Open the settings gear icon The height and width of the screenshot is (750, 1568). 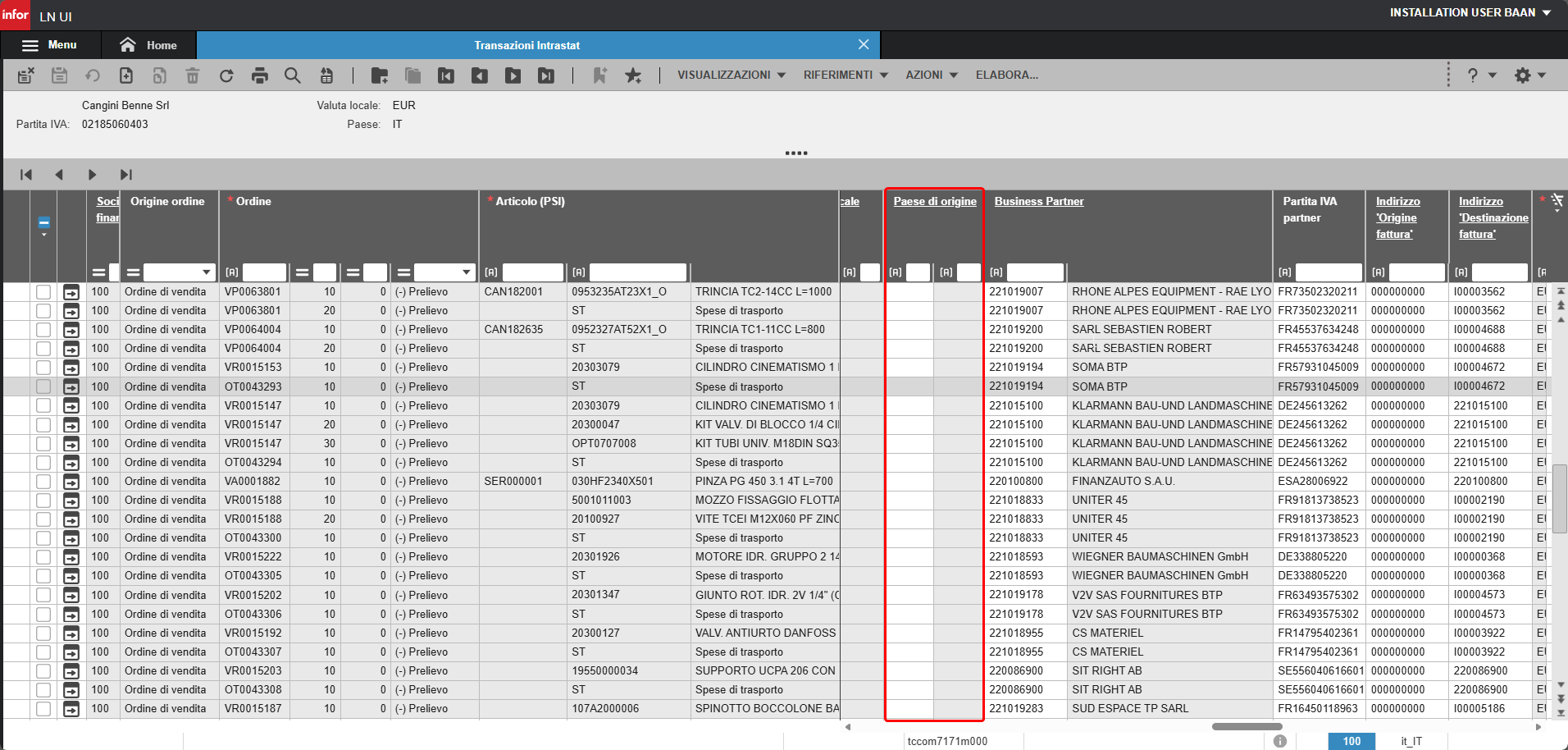1523,75
